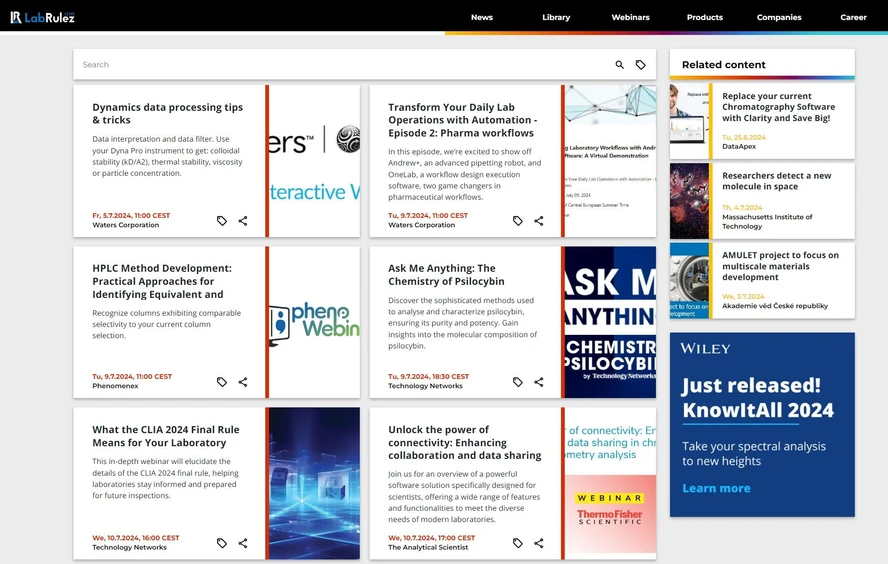Screen dimensions: 888x564
Task: Click tag icon on Dynamics data processing card
Action: click(222, 221)
